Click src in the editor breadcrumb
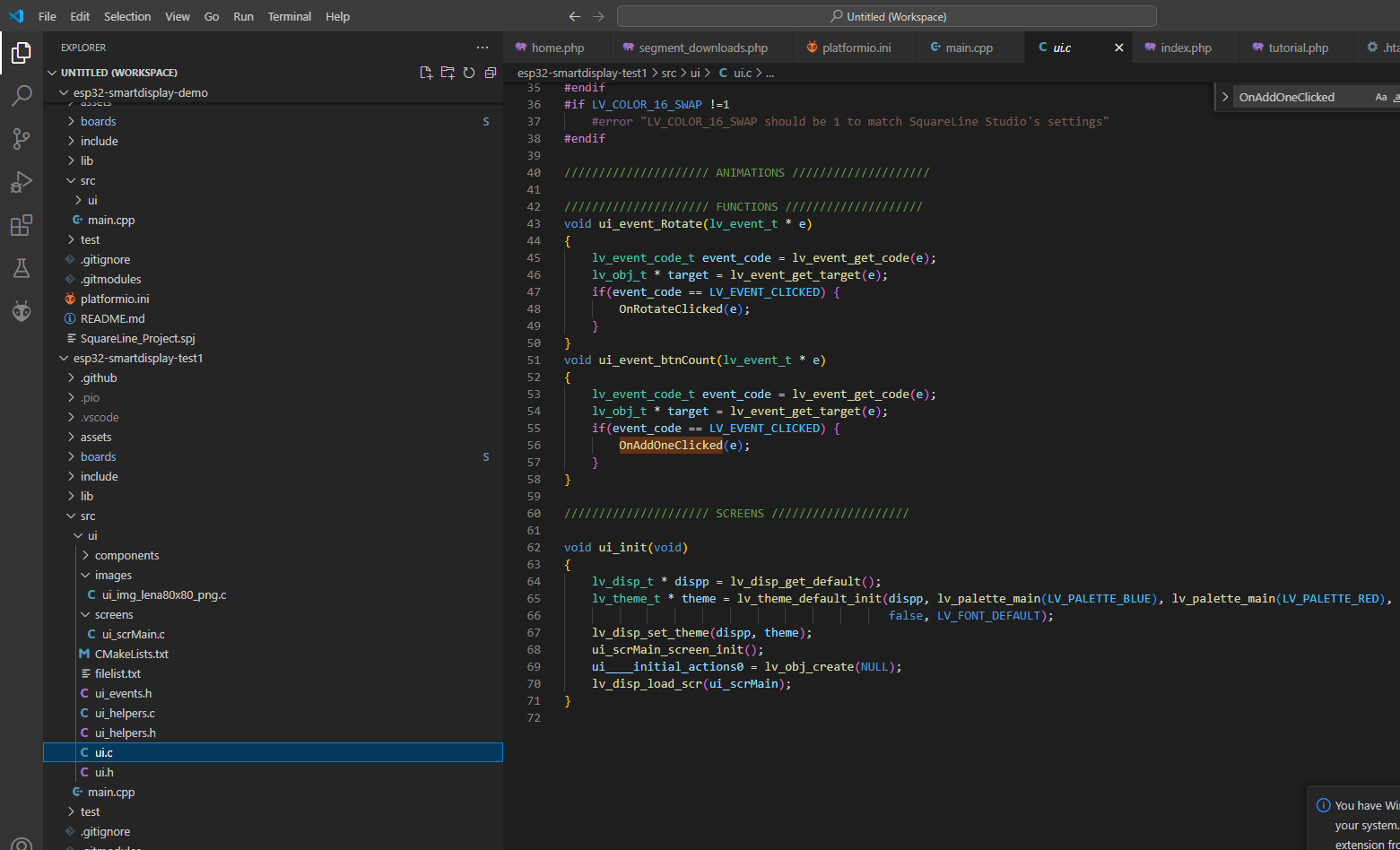 (x=669, y=74)
